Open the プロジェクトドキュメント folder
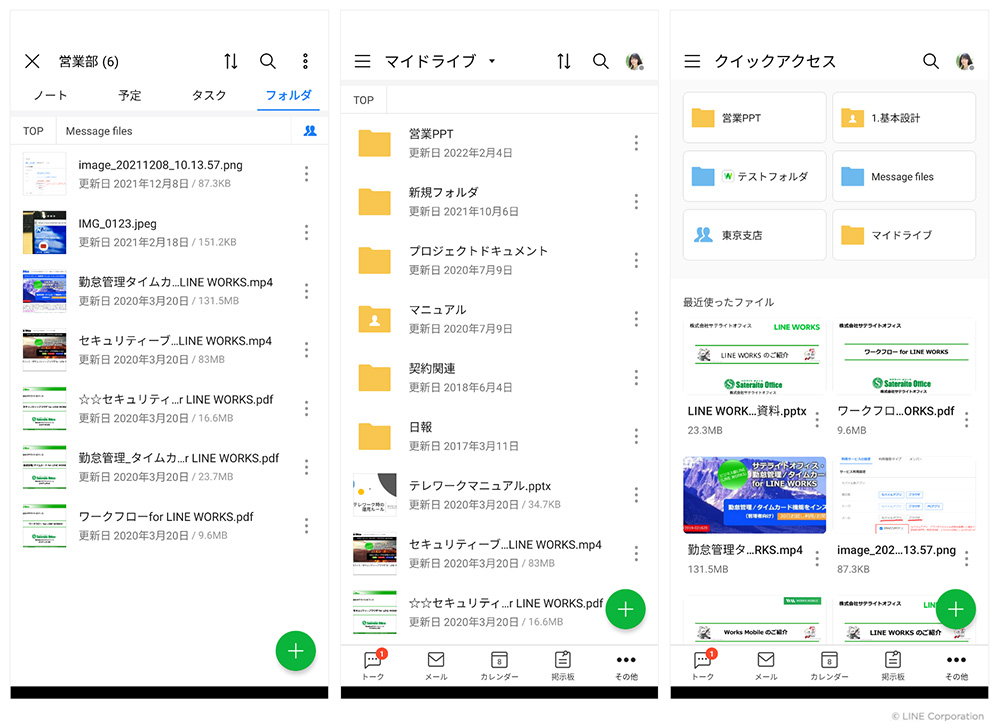The width and height of the screenshot is (1000, 728). click(x=499, y=261)
